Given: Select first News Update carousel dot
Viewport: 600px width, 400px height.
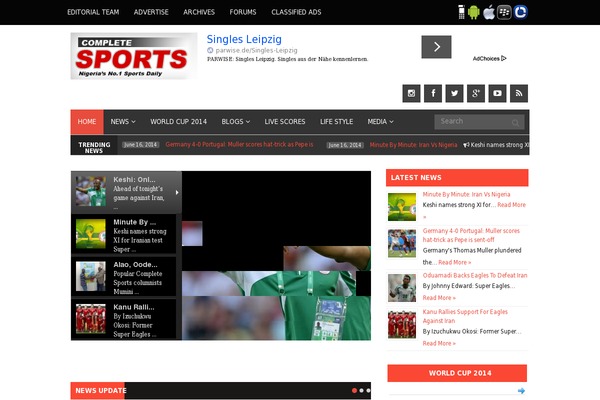Looking at the screenshot, I should [x=354, y=391].
